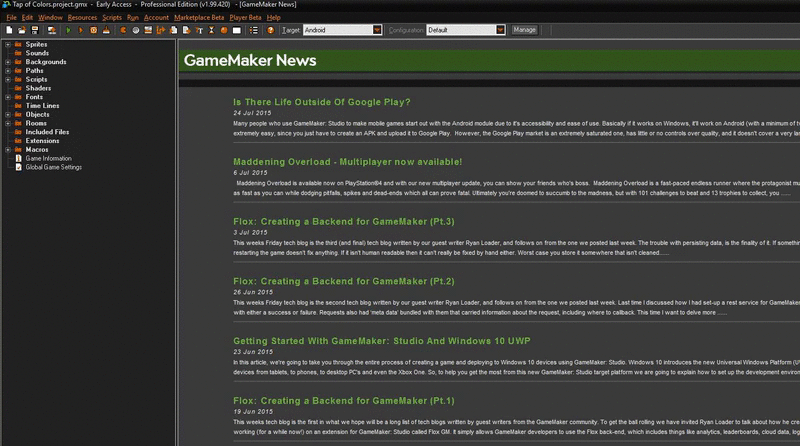Click the Game Information document icon
The width and height of the screenshot is (800, 446).
point(18,158)
